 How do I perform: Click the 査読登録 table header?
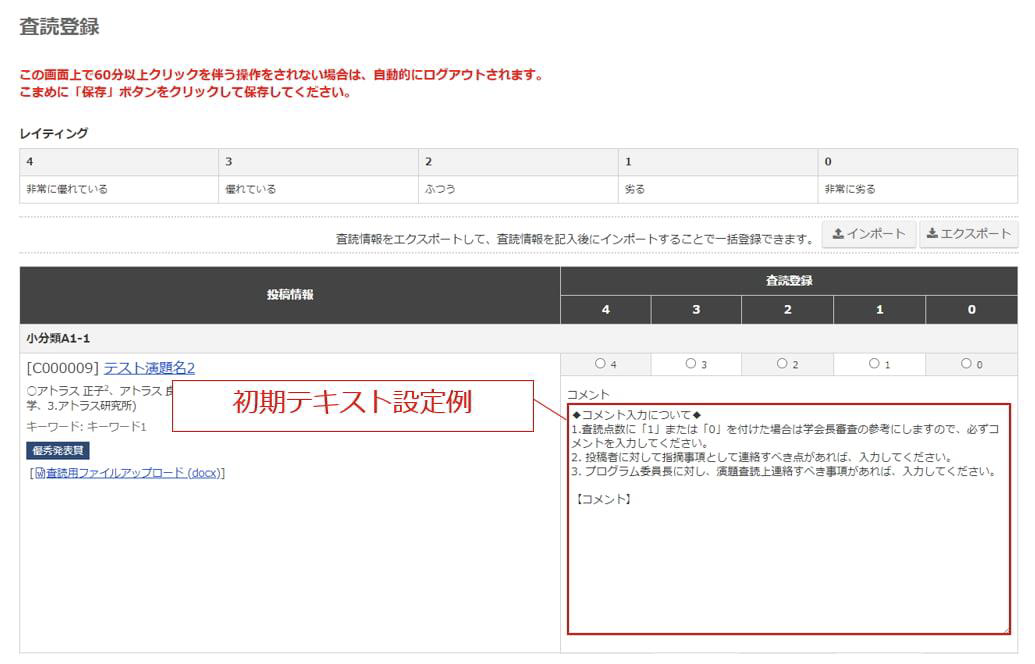click(x=788, y=281)
